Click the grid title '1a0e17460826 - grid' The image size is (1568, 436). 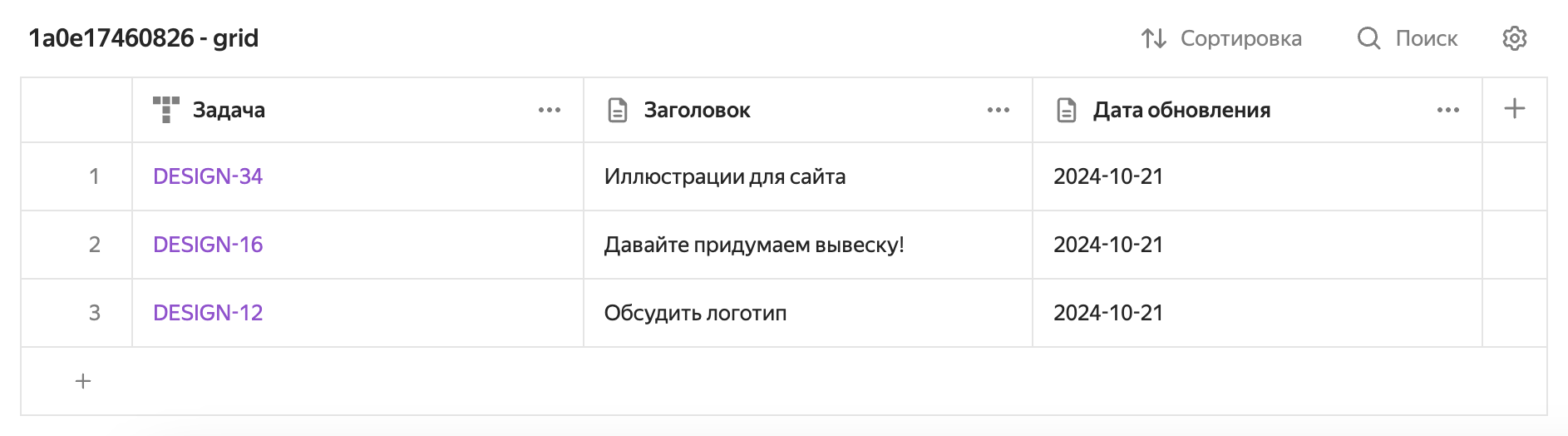tap(144, 38)
